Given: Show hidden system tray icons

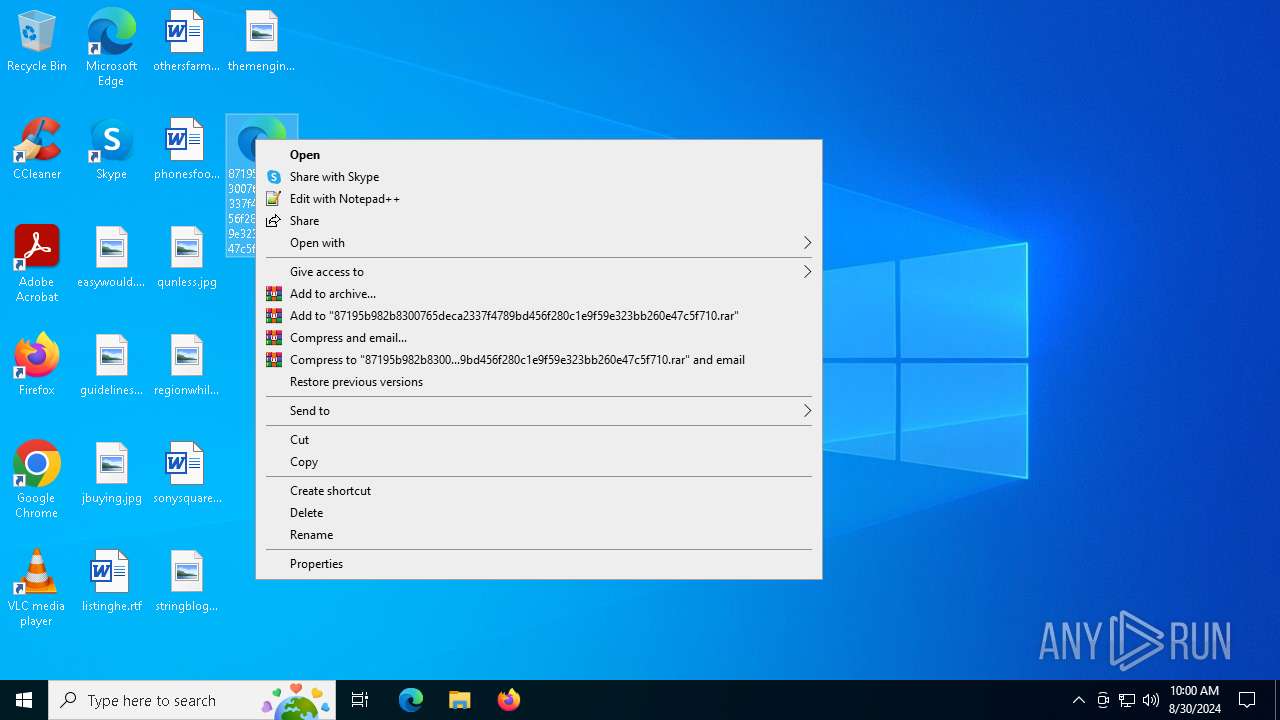Looking at the screenshot, I should (1078, 700).
